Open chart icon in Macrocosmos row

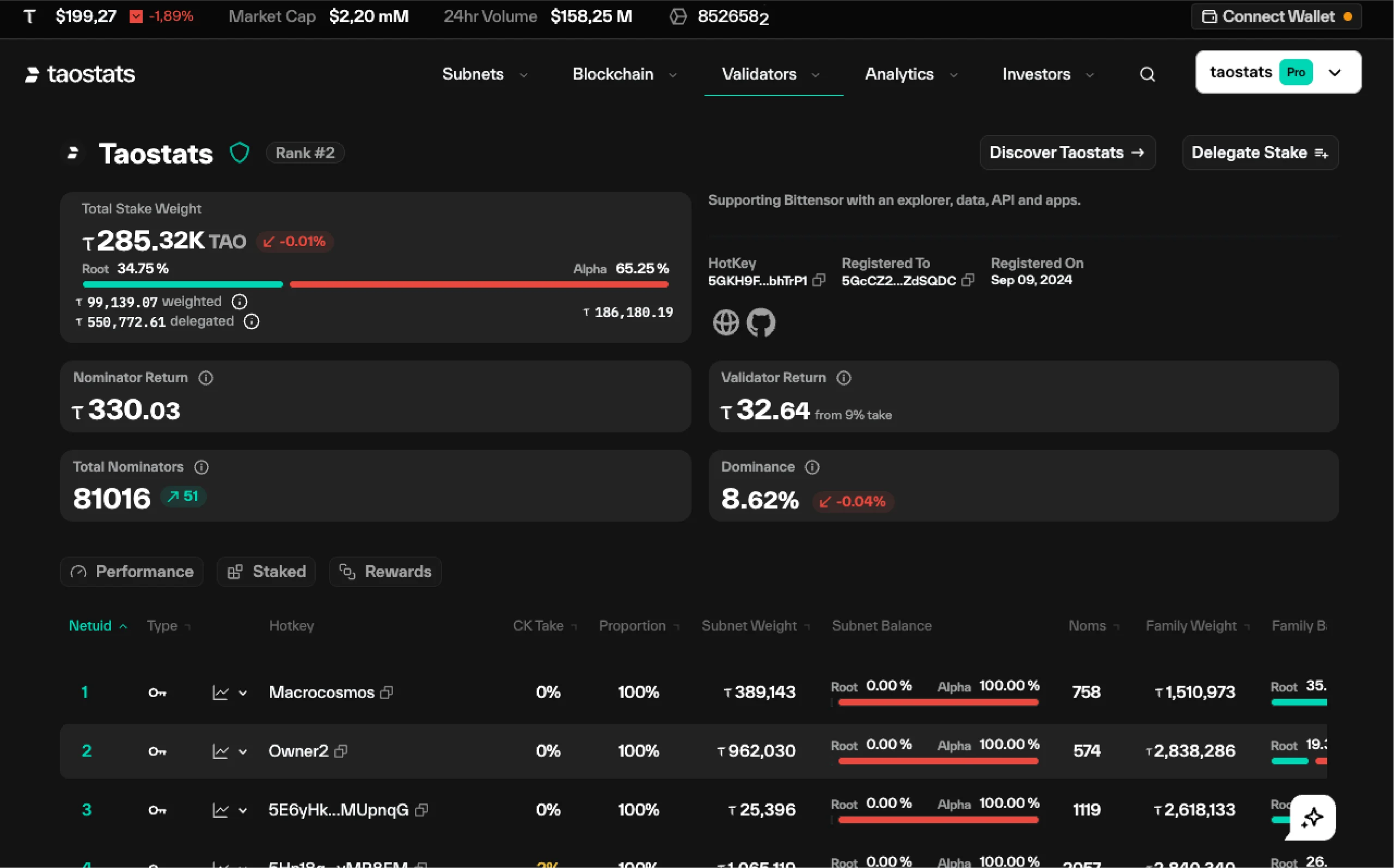coord(221,692)
